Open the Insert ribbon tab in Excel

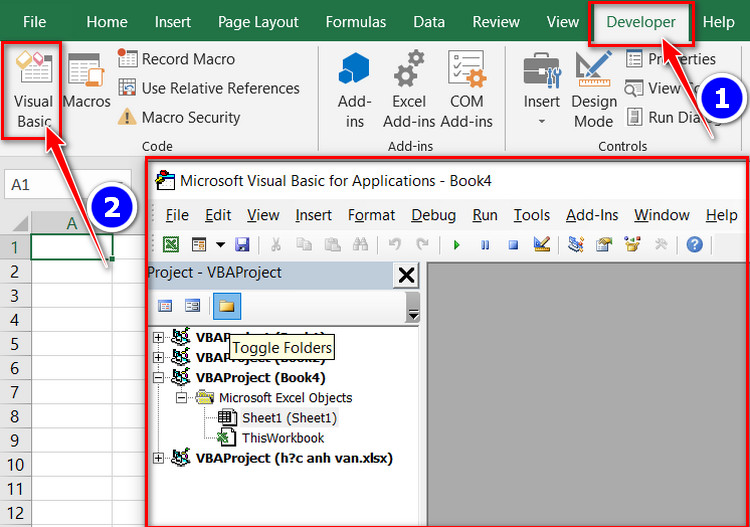coord(173,22)
